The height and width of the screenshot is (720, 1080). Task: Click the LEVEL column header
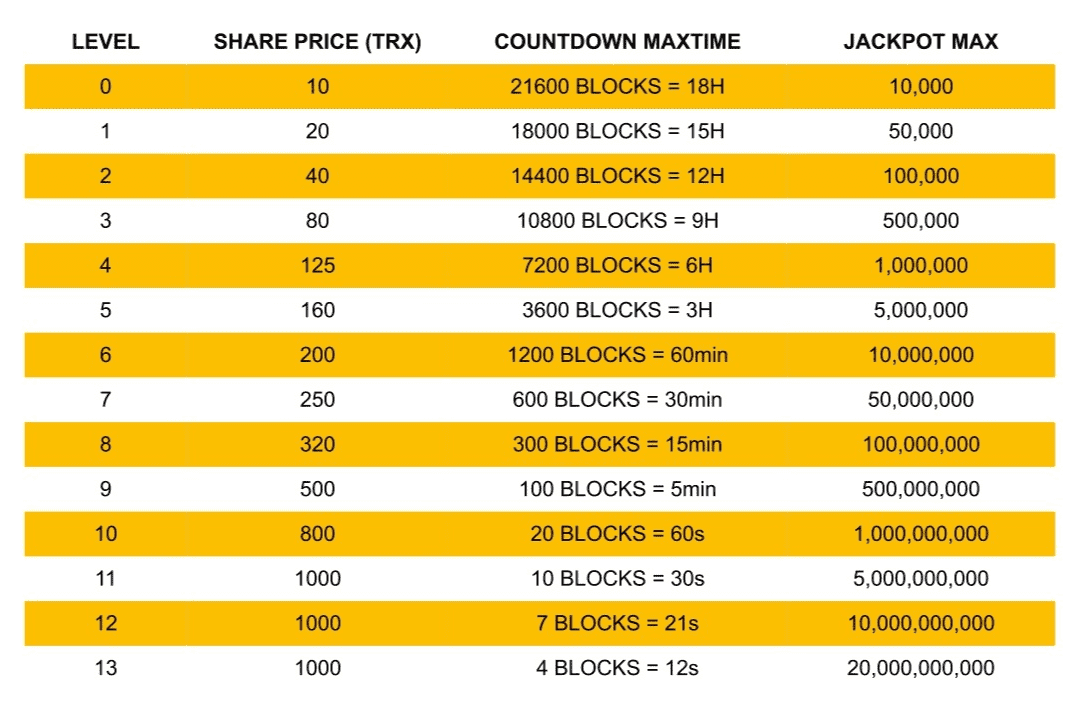[x=105, y=42]
